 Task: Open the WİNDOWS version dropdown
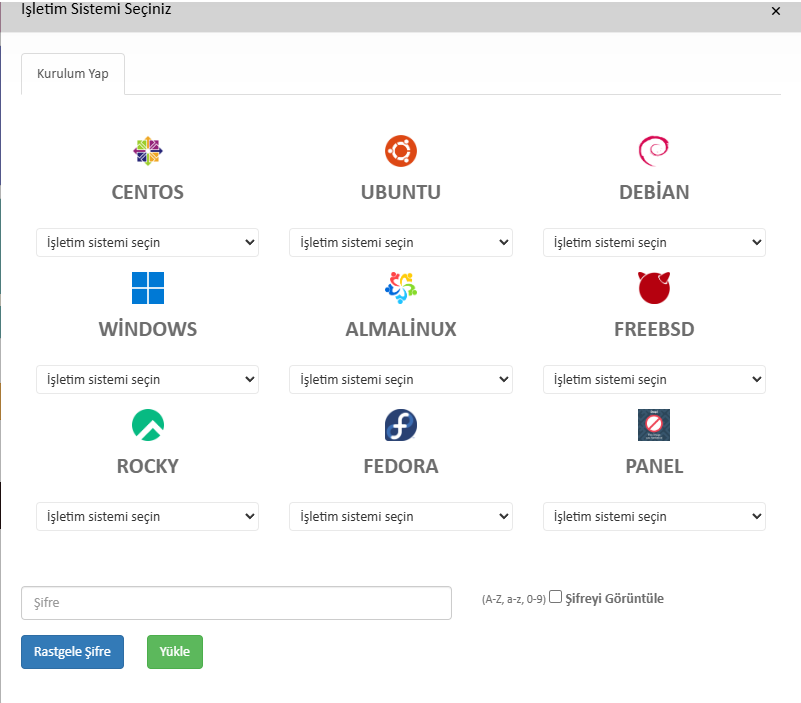(x=148, y=379)
